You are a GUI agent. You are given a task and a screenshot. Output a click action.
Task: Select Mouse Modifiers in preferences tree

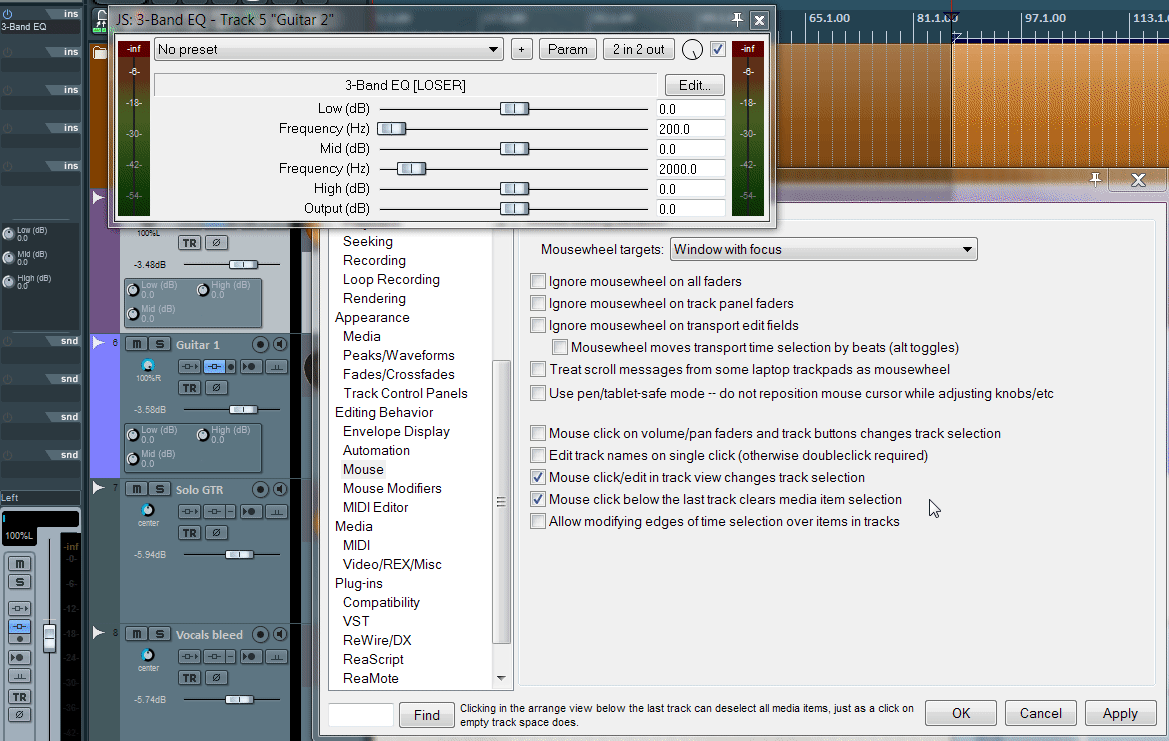(392, 488)
